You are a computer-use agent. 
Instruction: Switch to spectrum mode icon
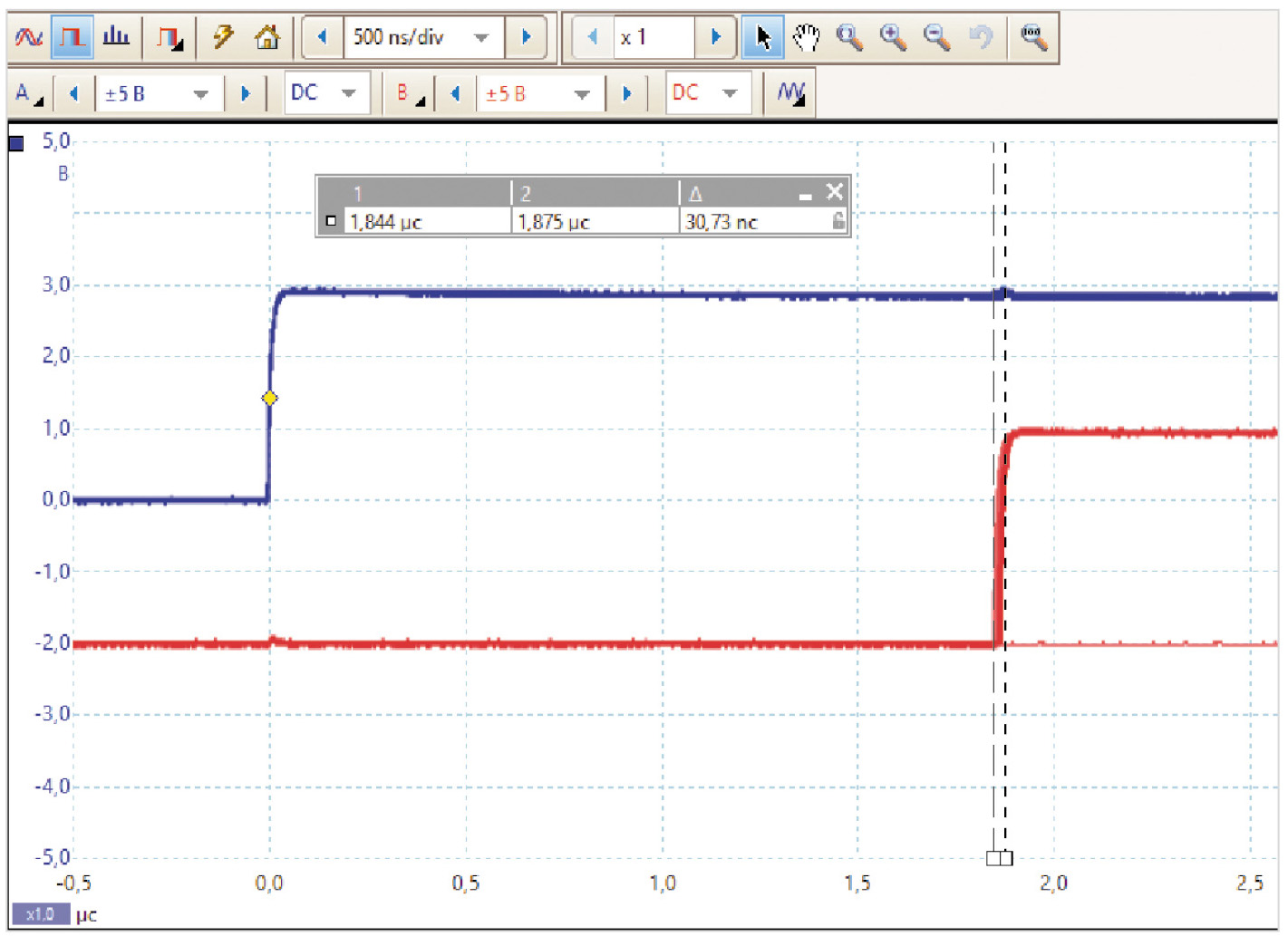116,38
